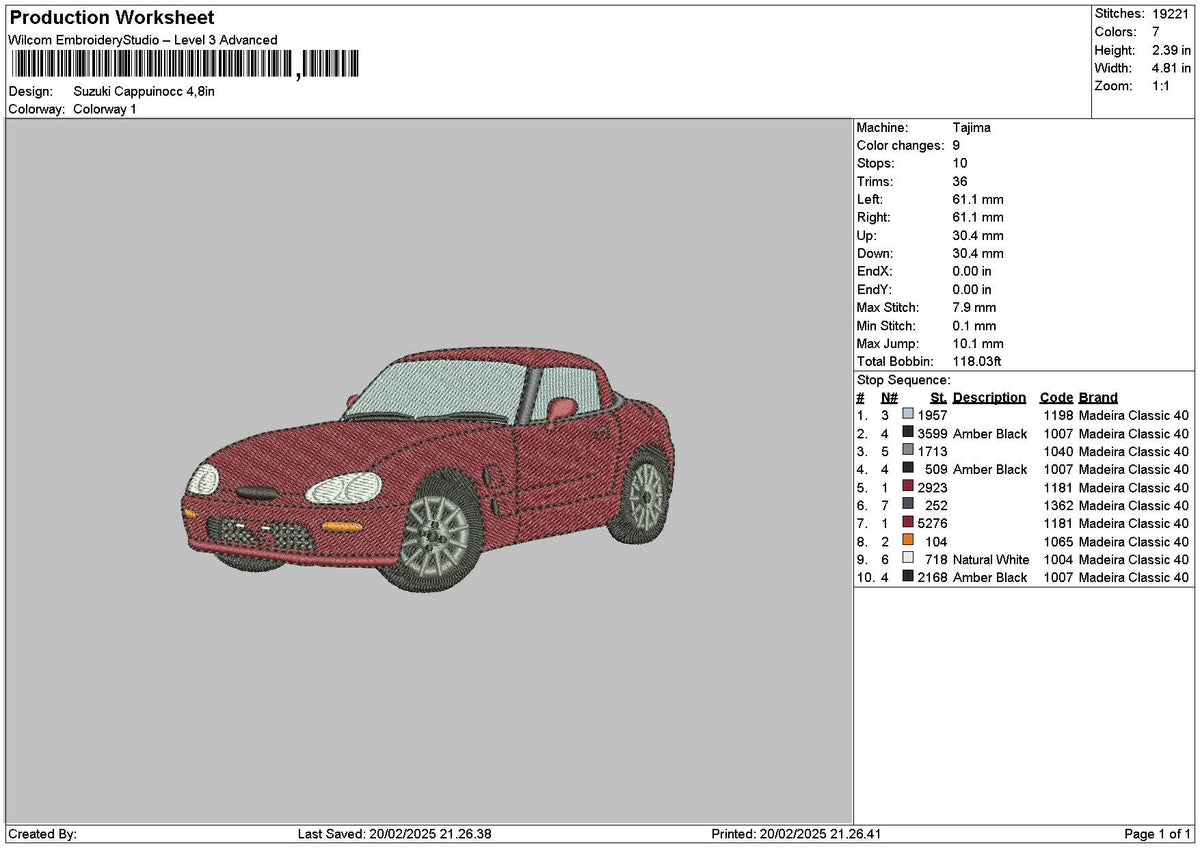Screen dimensions: 1200x848
Task: Select the 'St.' column header
Action: pyautogui.click(x=938, y=398)
